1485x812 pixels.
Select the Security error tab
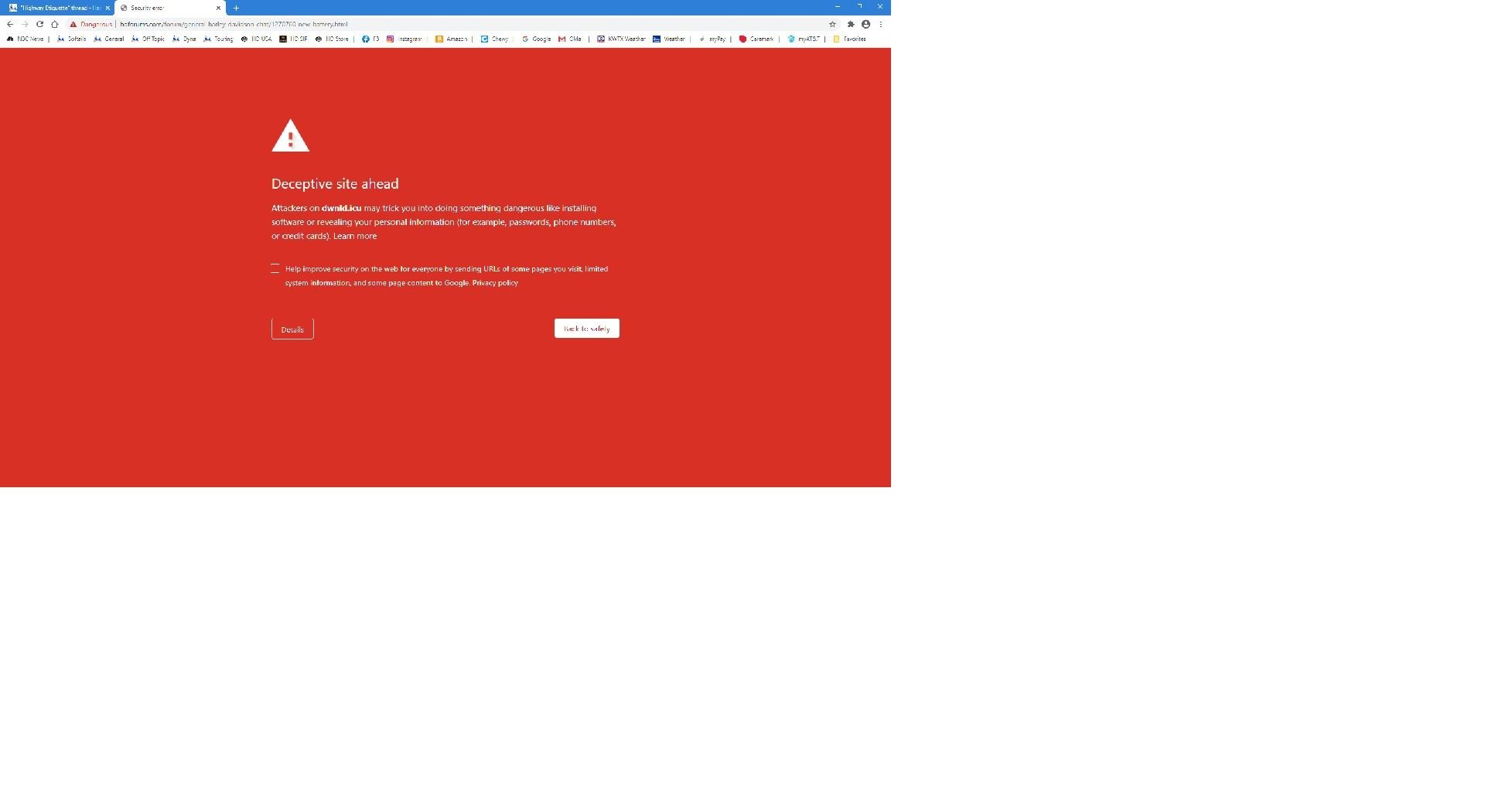[x=162, y=8]
